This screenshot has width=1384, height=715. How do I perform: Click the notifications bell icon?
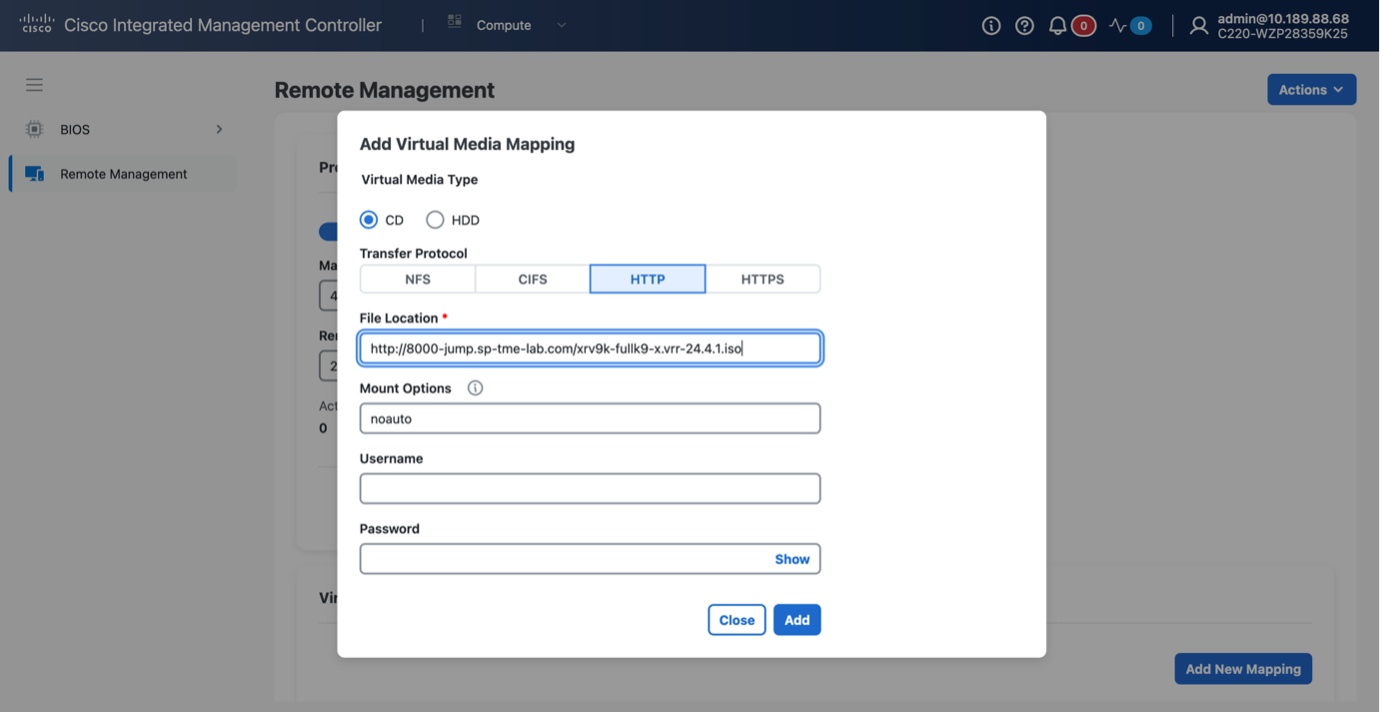click(x=1057, y=26)
